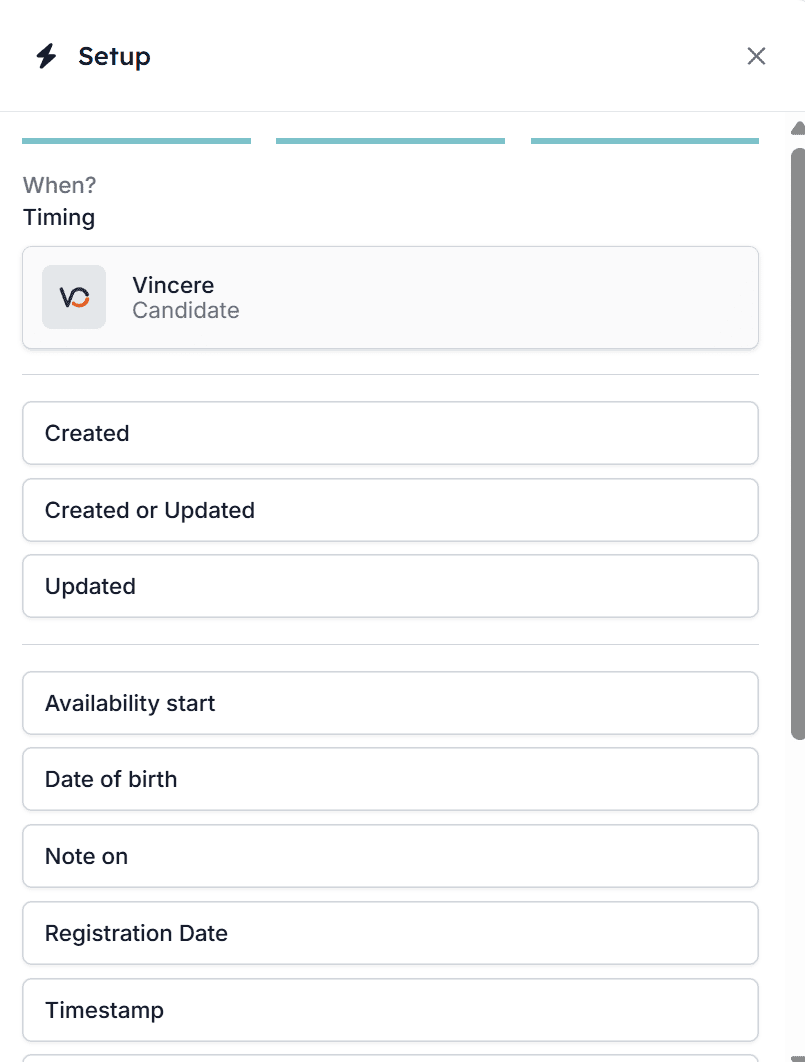This screenshot has width=805, height=1062.
Task: Go to second step progress bar
Action: coord(390,141)
